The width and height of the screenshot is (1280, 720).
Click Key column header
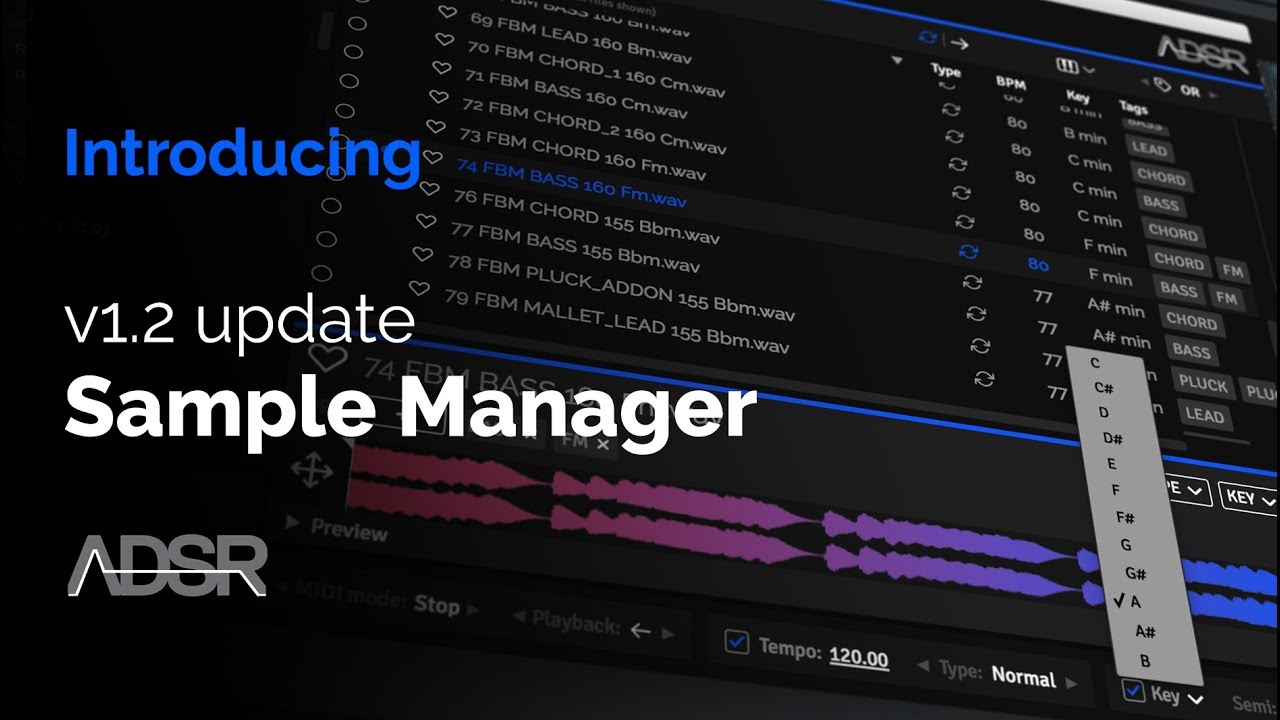[x=1077, y=98]
